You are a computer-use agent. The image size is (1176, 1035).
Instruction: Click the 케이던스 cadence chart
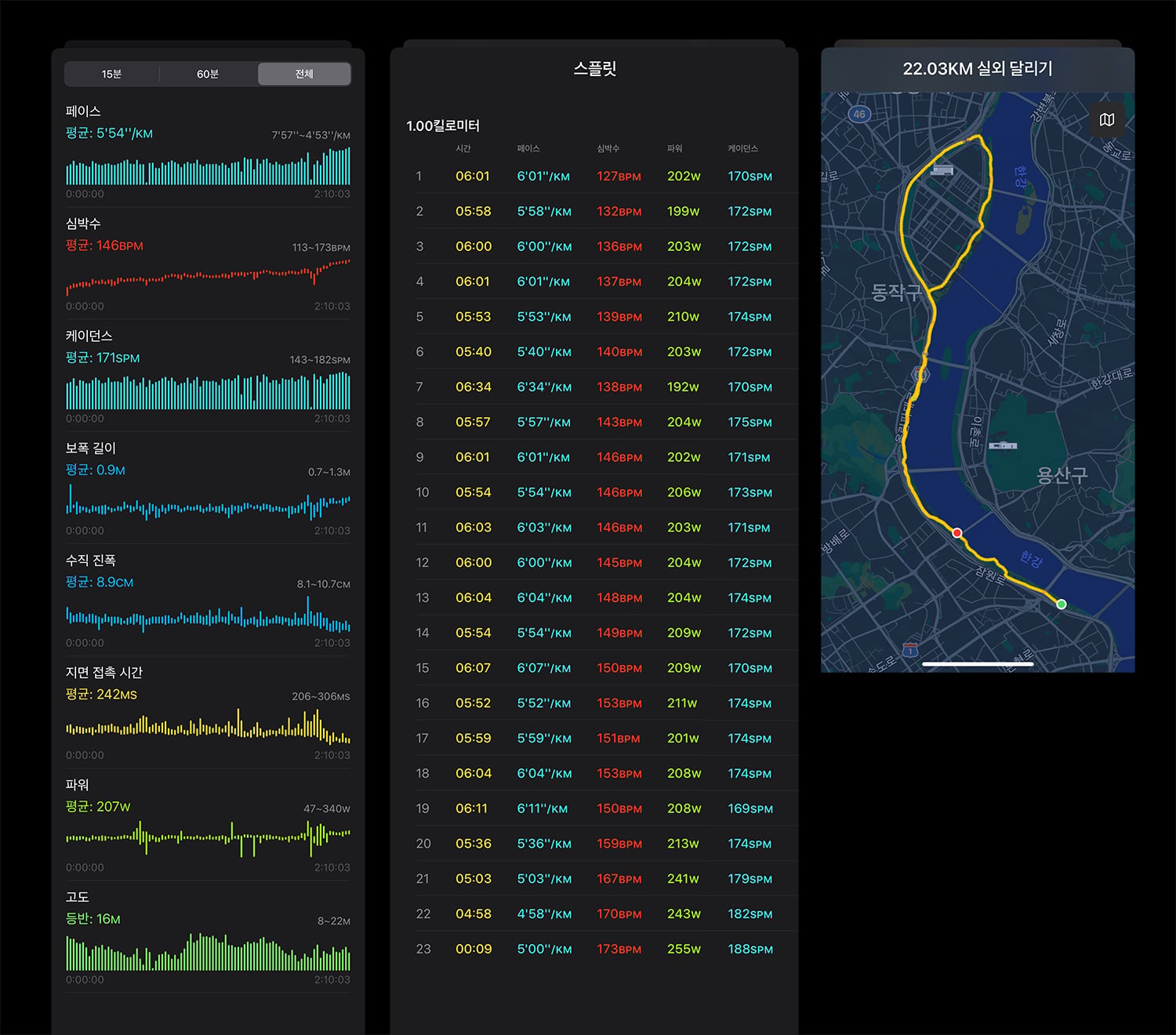click(208, 390)
